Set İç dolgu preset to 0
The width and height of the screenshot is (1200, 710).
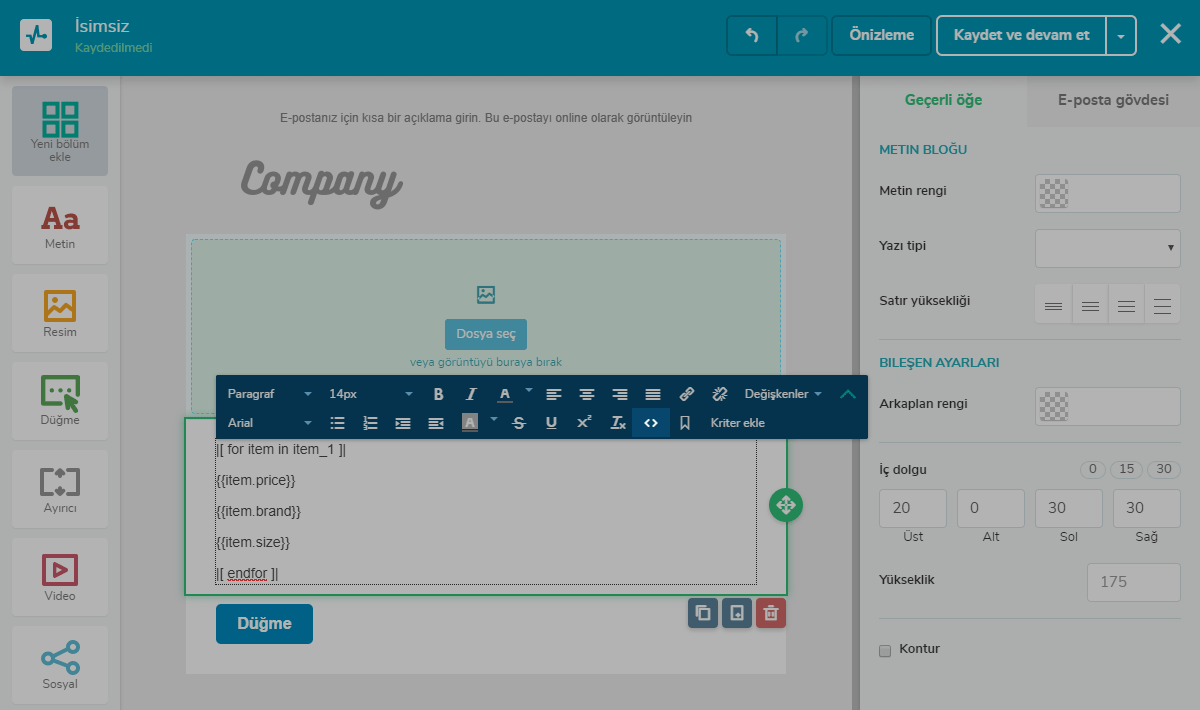click(x=1093, y=470)
